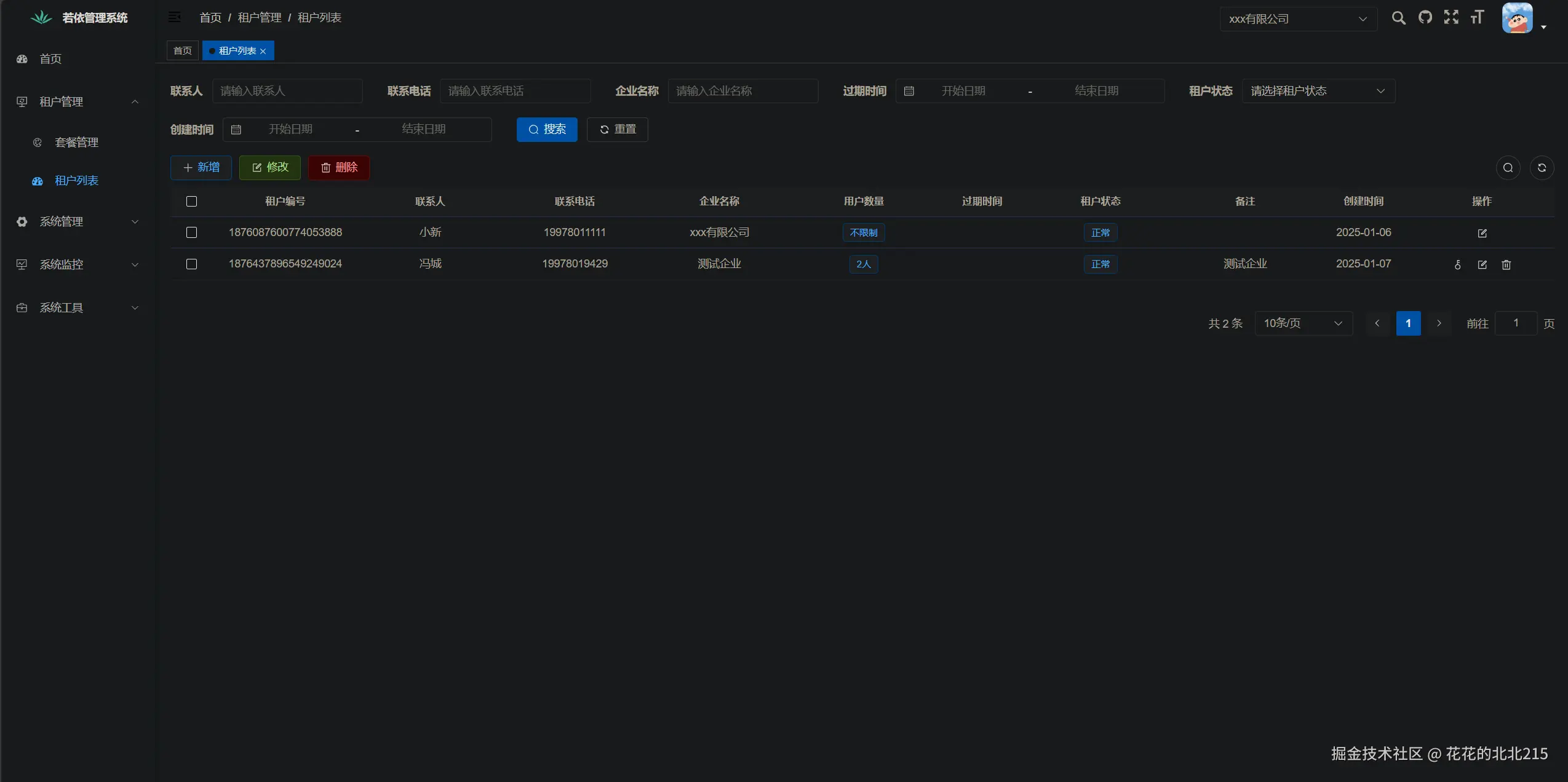Open the font size setting icon
Image resolution: width=1568 pixels, height=782 pixels.
pos(1477,17)
